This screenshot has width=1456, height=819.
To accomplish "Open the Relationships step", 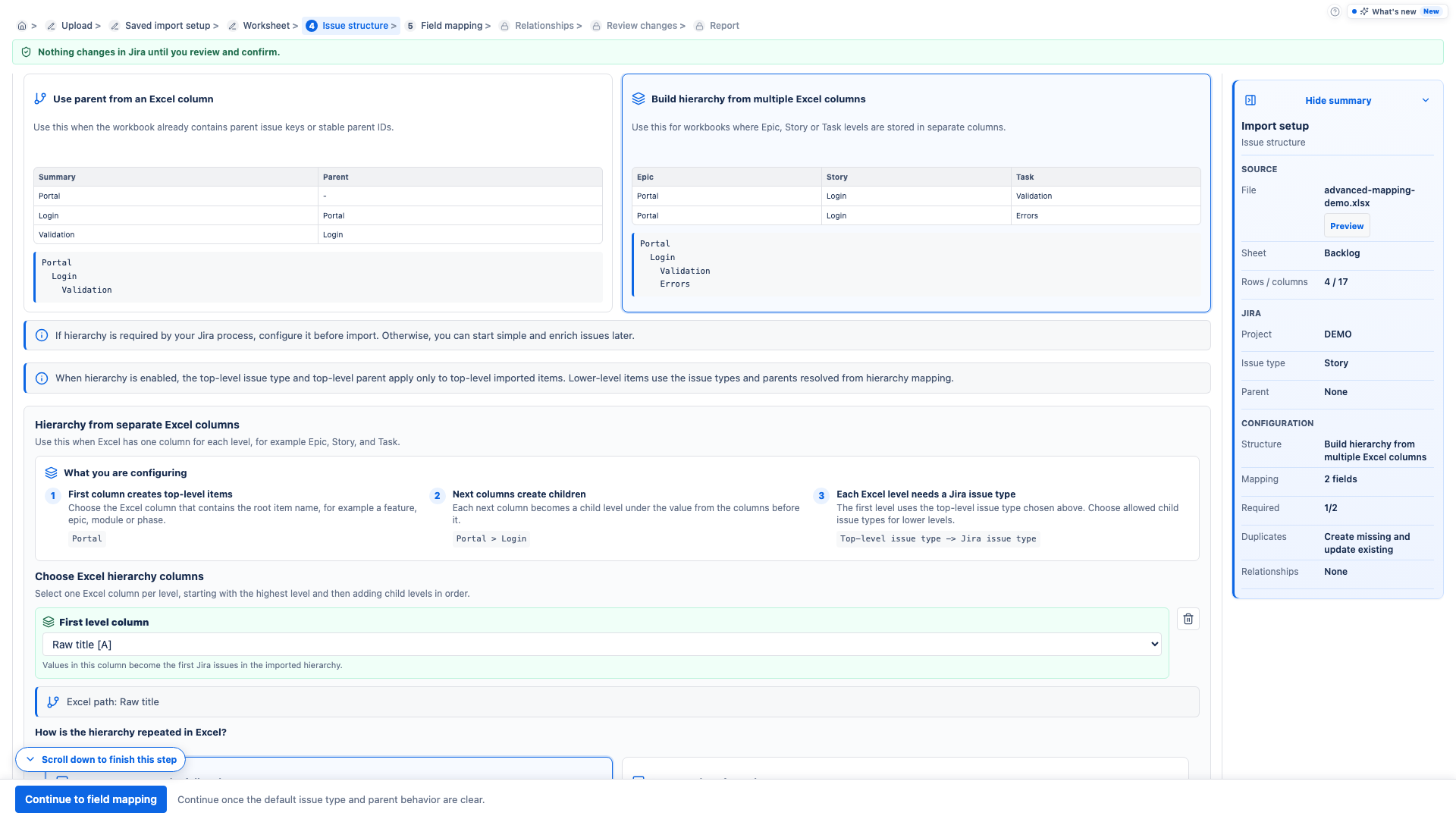I will (544, 26).
